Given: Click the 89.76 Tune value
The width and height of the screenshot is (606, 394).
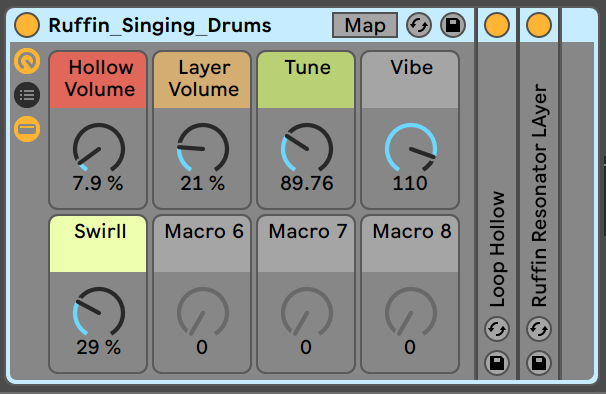Looking at the screenshot, I should click(306, 183).
